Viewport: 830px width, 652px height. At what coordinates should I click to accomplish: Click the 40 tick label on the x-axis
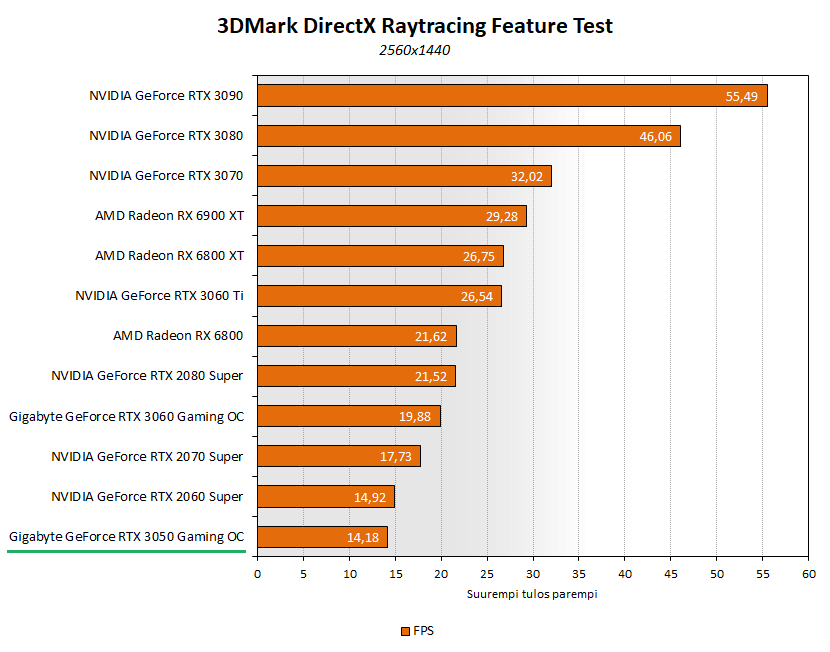625,574
